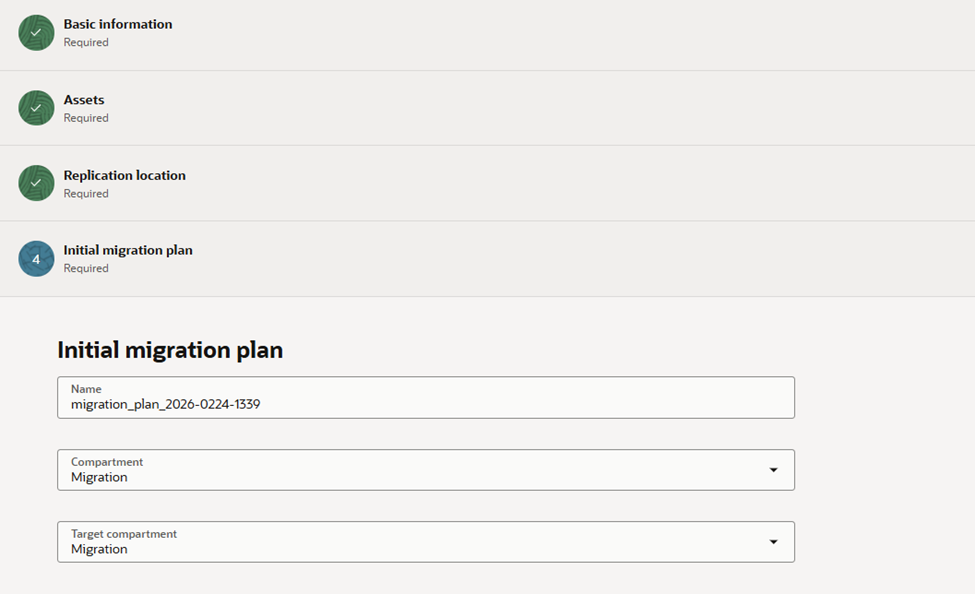Click the Replication location checkmark icon
Viewport: 975px width, 594px height.
36,183
